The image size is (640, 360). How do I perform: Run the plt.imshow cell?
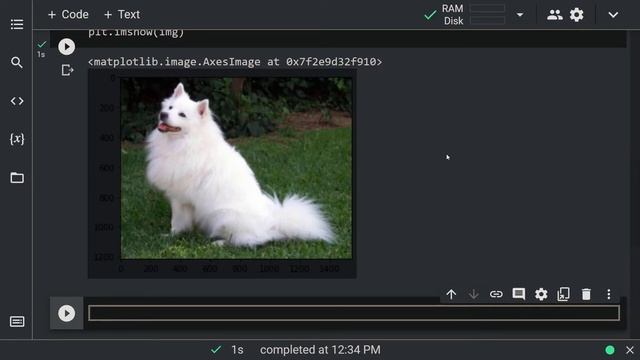point(67,47)
